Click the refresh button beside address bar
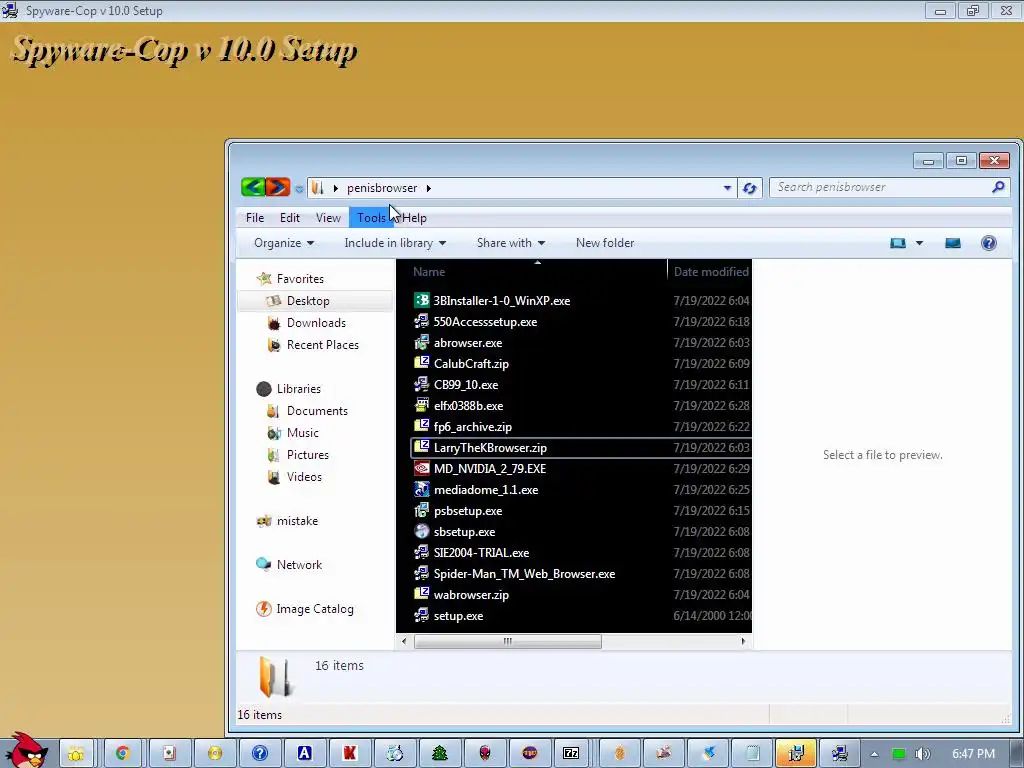 pyautogui.click(x=750, y=188)
